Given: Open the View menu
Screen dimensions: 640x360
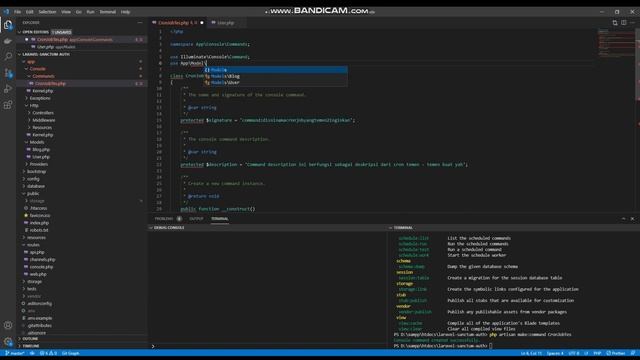Looking at the screenshot, I should (66, 12).
